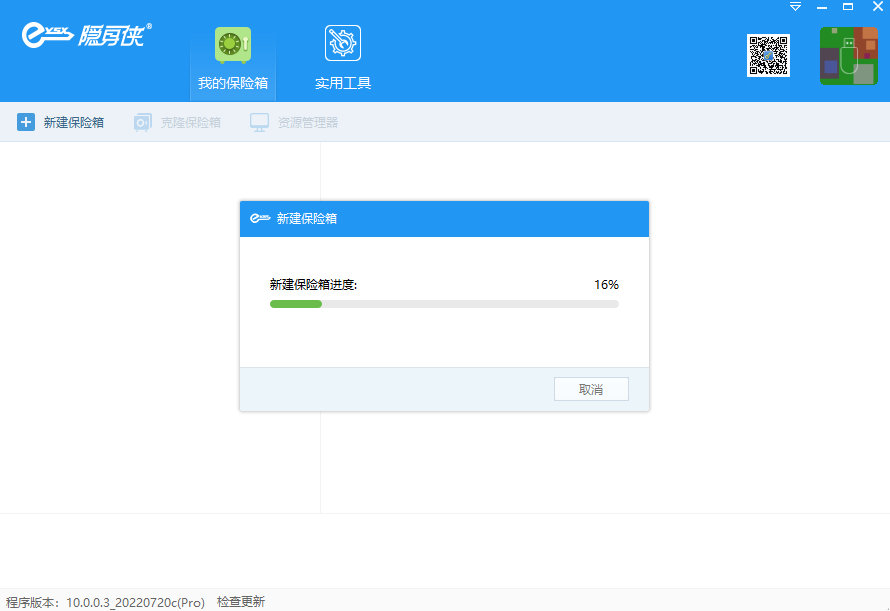Click the user avatar picture
Screen dimensions: 890x611
pos(849,56)
